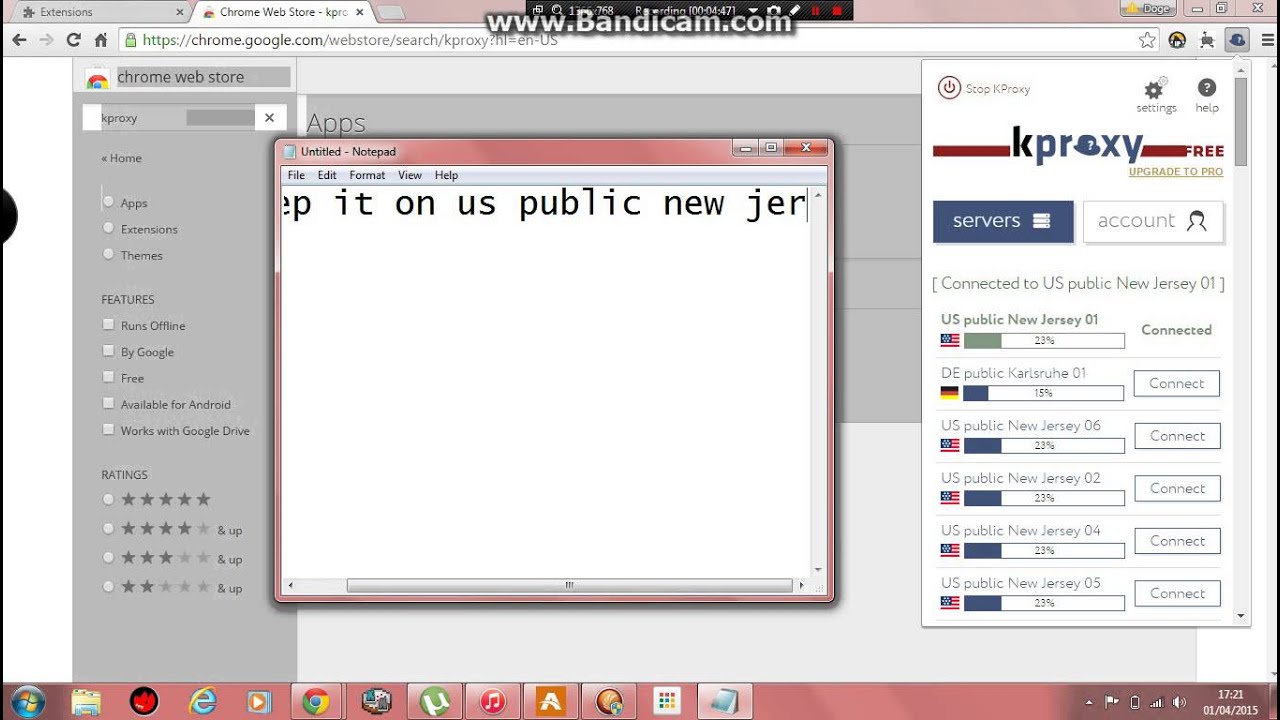Go back with Chrome's back arrow
1280x720 pixels.
[19, 40]
